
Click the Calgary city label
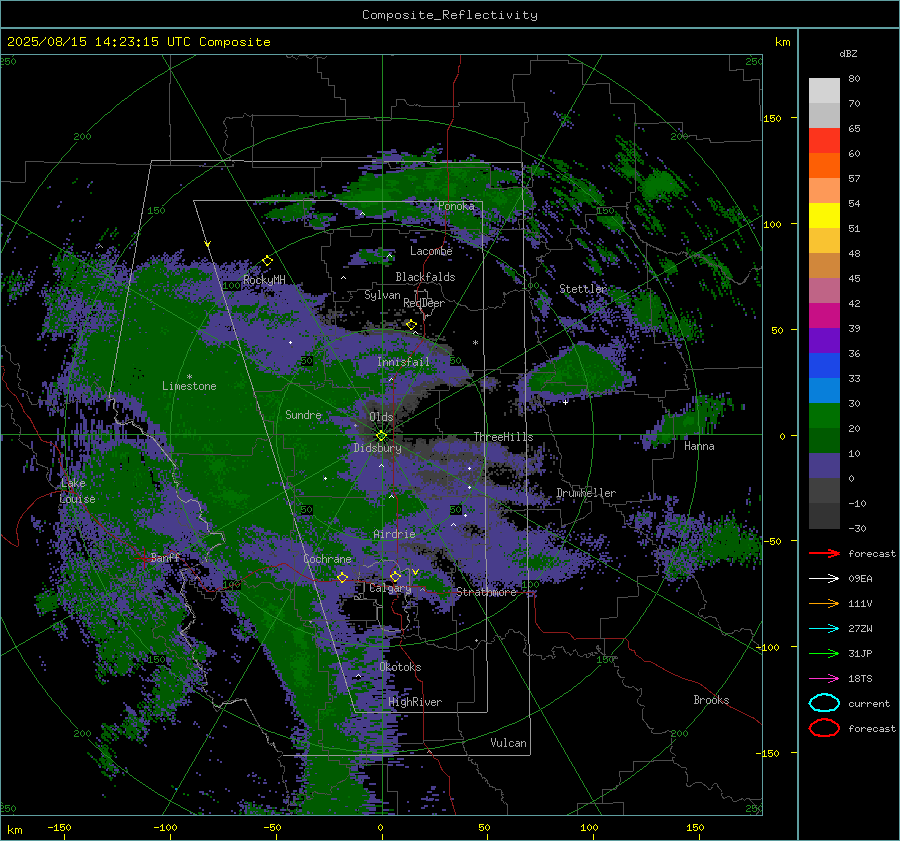tap(390, 588)
